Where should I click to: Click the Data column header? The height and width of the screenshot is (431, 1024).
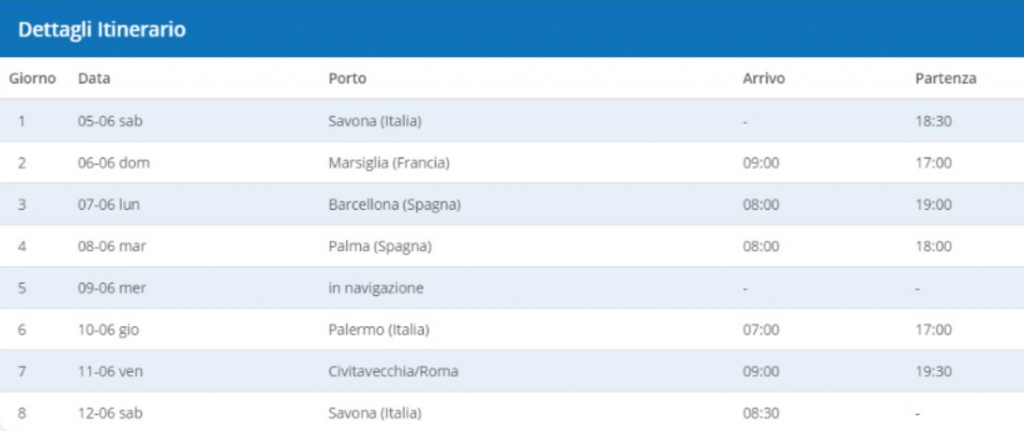(95, 78)
